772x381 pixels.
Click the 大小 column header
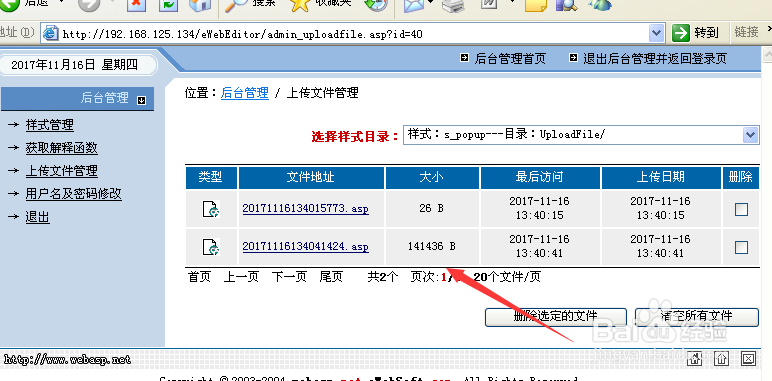(432, 177)
